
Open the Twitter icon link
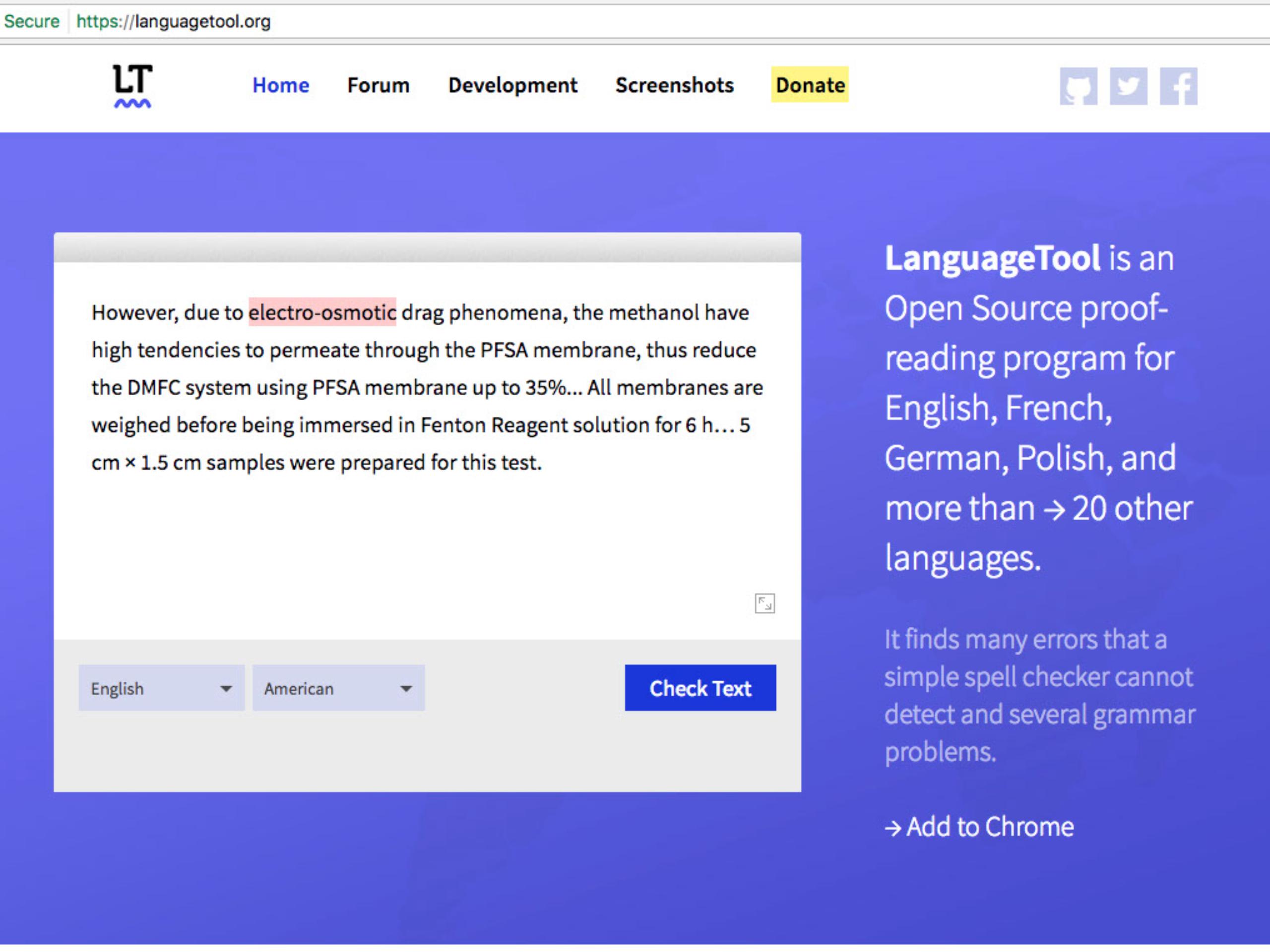1128,86
